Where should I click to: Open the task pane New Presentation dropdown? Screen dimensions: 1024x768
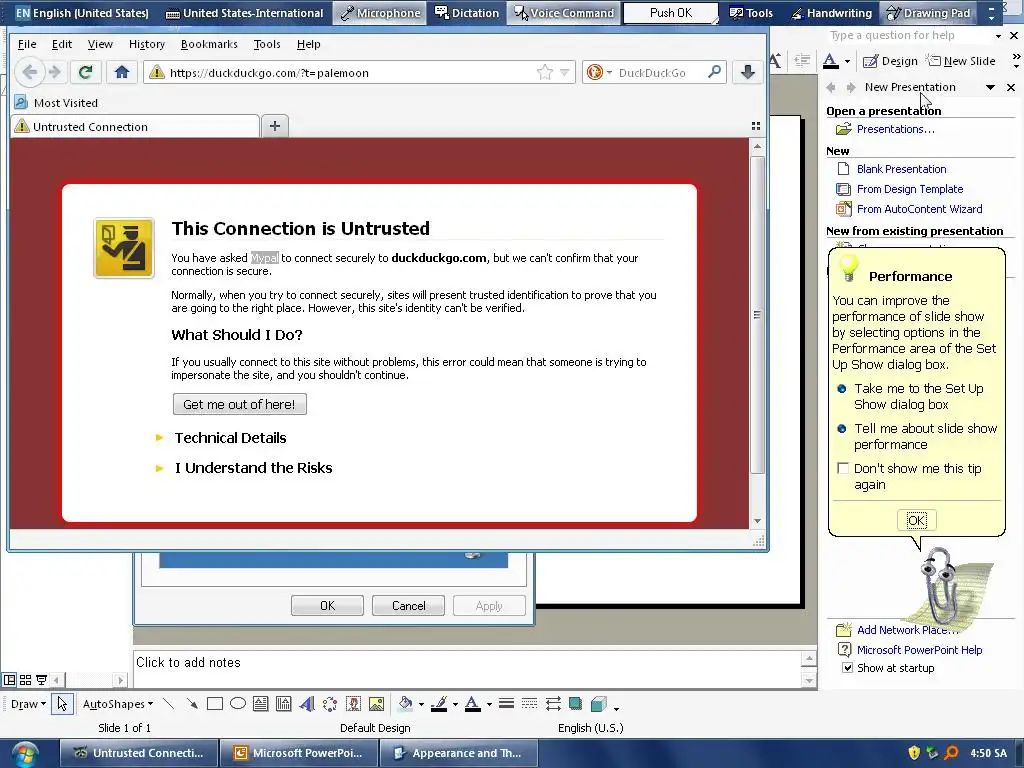point(990,87)
